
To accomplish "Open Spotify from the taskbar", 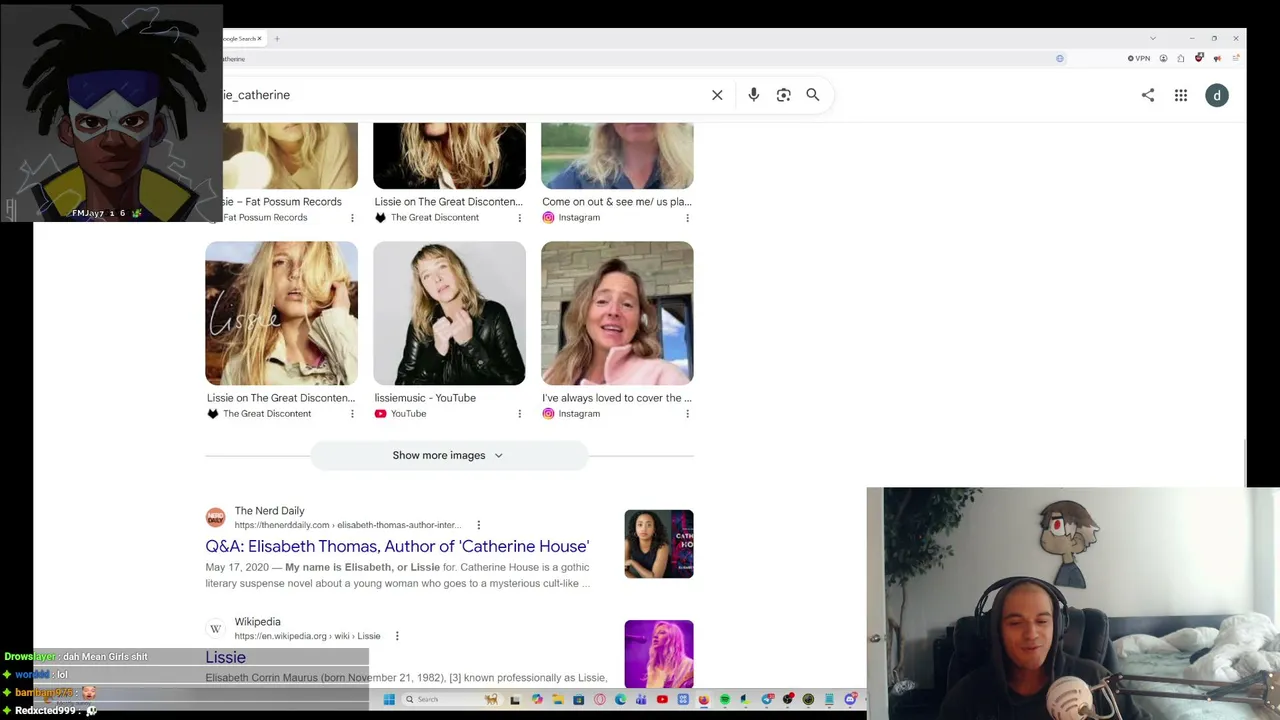I will [725, 700].
